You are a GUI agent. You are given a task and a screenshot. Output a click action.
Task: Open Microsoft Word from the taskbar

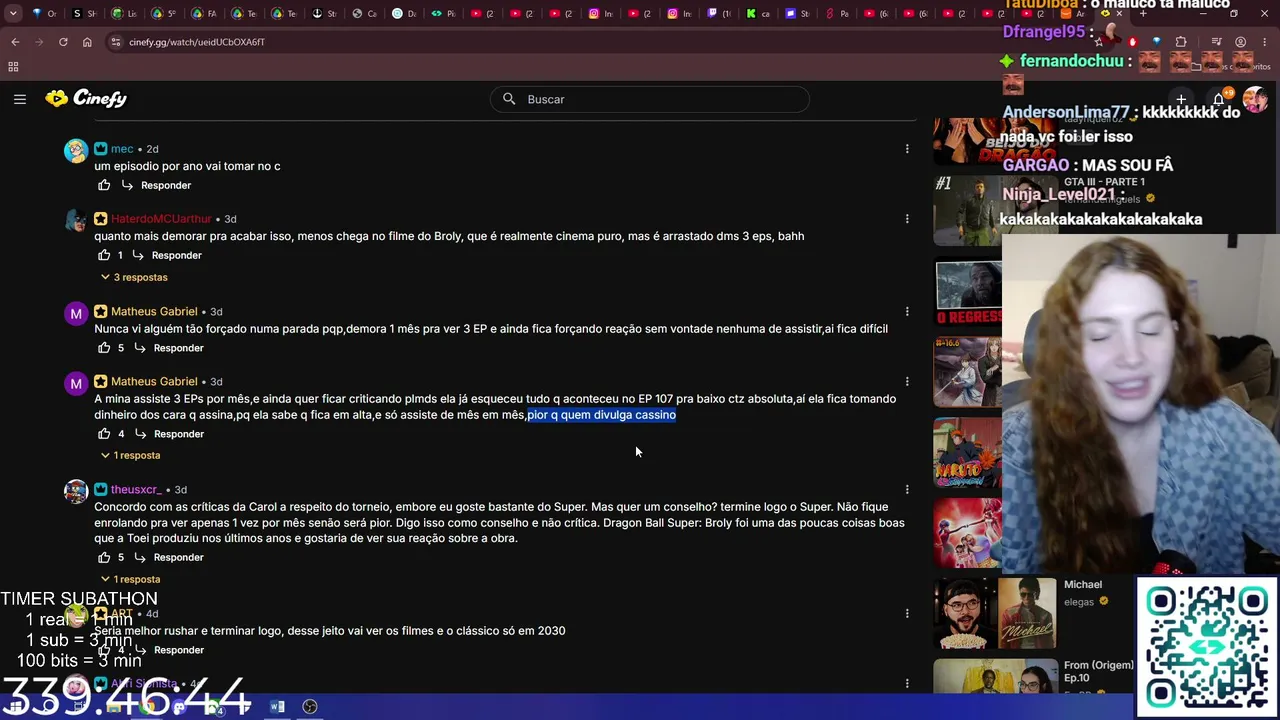[277, 707]
